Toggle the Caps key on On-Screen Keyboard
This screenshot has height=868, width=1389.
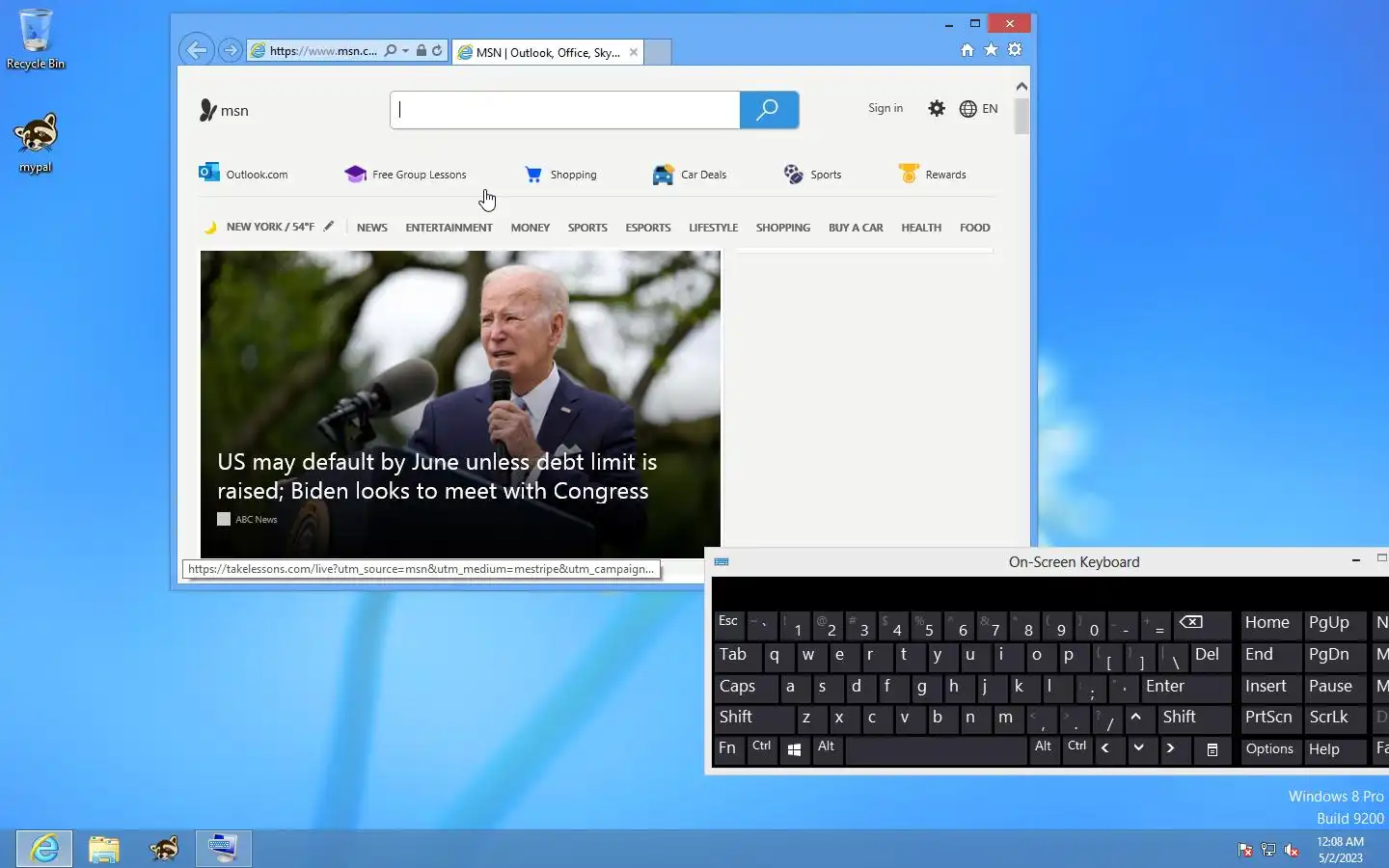[x=746, y=687]
